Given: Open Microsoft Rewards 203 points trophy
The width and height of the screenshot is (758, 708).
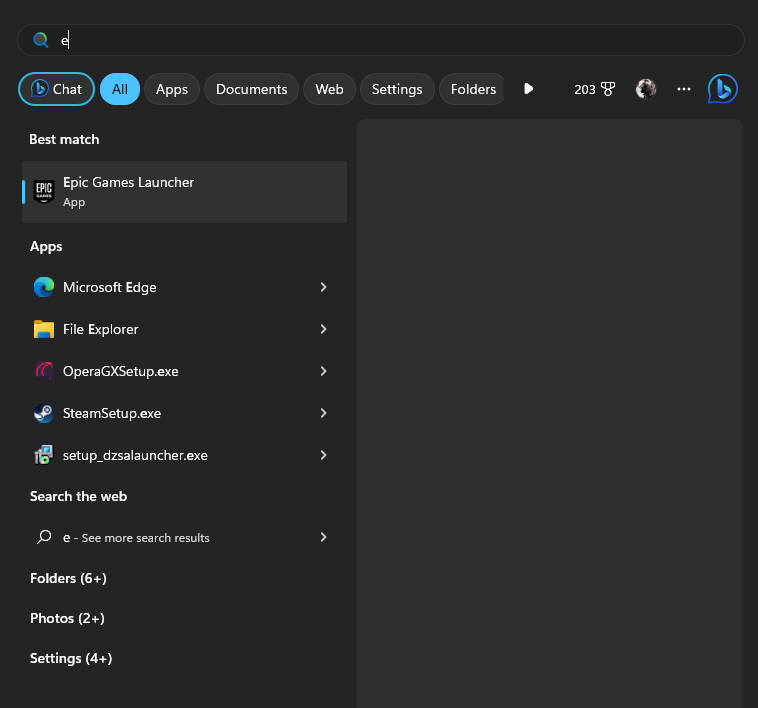Looking at the screenshot, I should click(595, 89).
